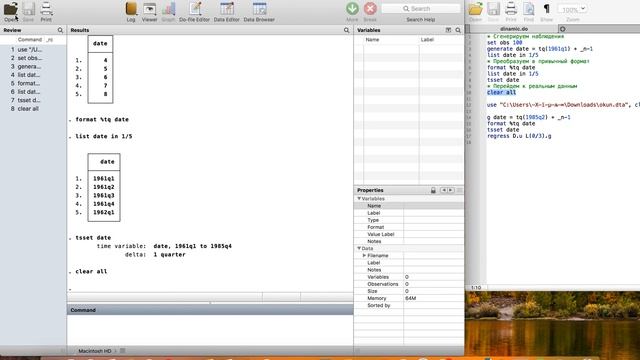Filter the Variables panel
The height and width of the screenshot is (360, 640).
448,30
